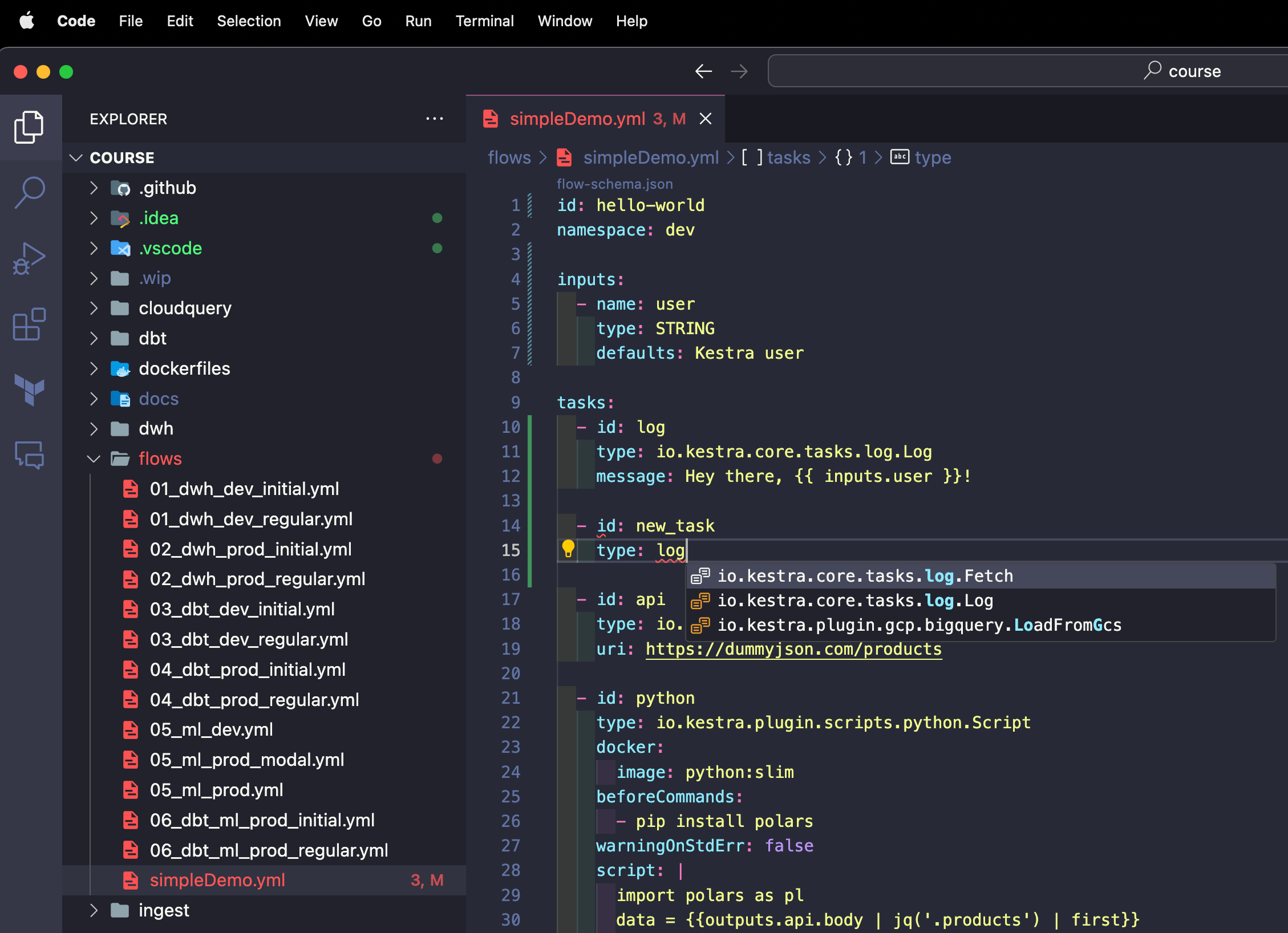Click the tasks breadcrumb item
This screenshot has width=1288, height=933.
pyautogui.click(x=788, y=157)
